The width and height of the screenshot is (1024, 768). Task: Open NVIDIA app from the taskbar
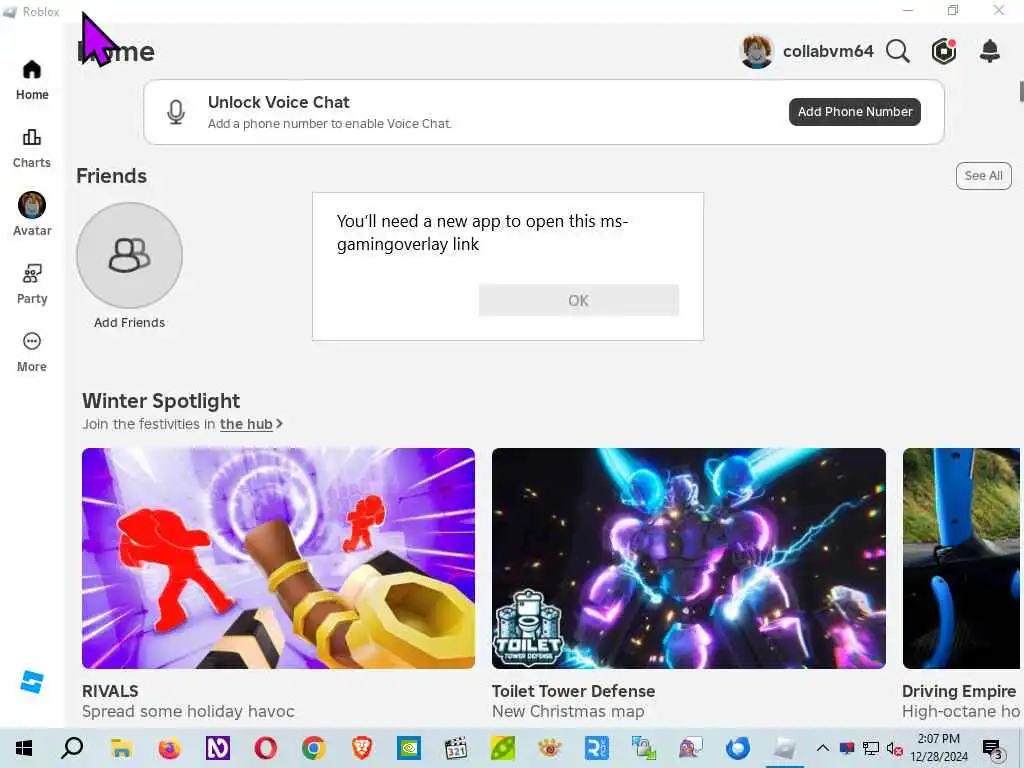pos(409,748)
